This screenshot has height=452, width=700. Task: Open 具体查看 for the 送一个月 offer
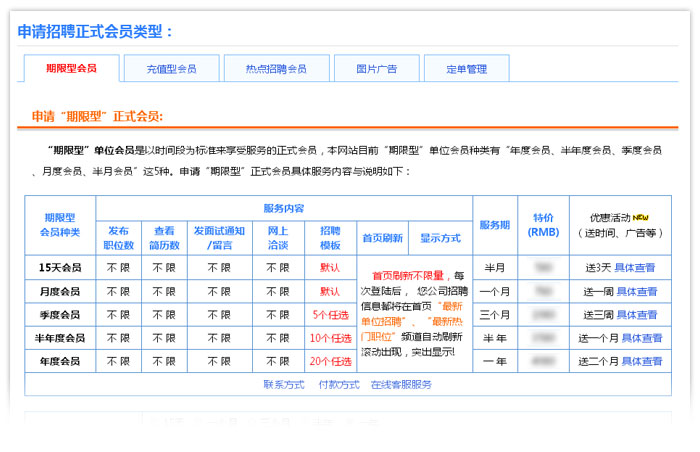tap(641, 338)
